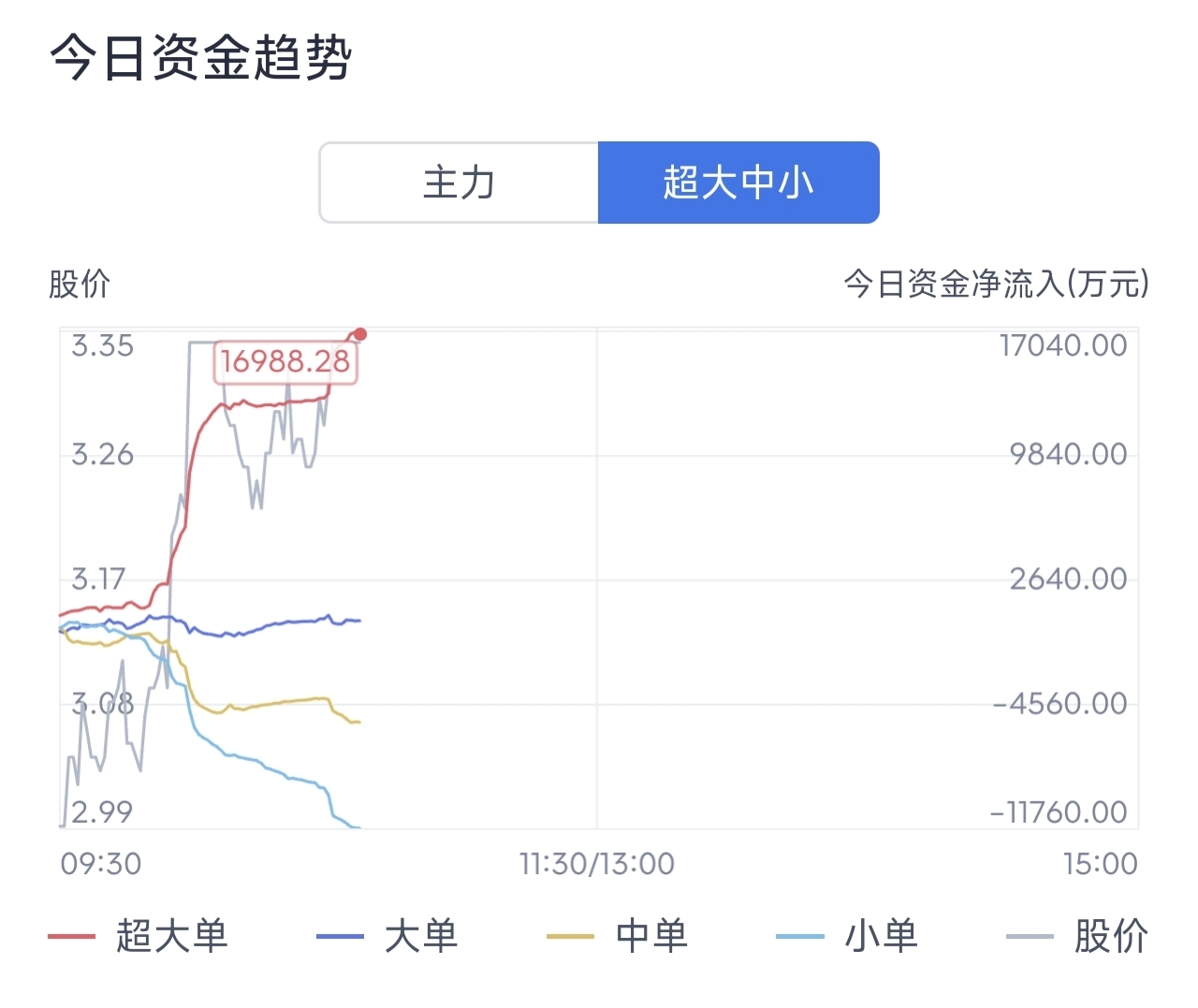The image size is (1198, 1008).
Task: Click the 09:30 time axis label
Action: [x=101, y=863]
